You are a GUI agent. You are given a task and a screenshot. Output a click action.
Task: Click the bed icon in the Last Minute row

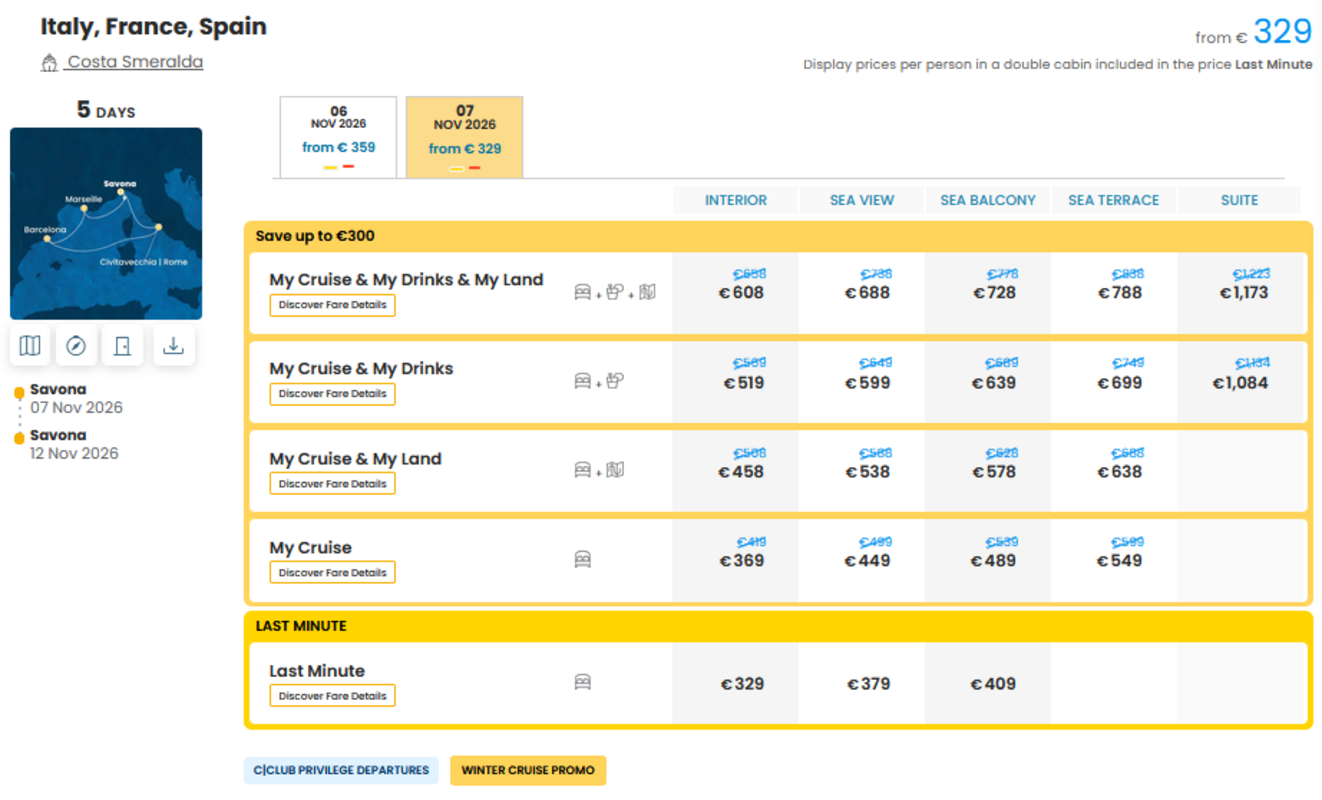click(x=583, y=682)
